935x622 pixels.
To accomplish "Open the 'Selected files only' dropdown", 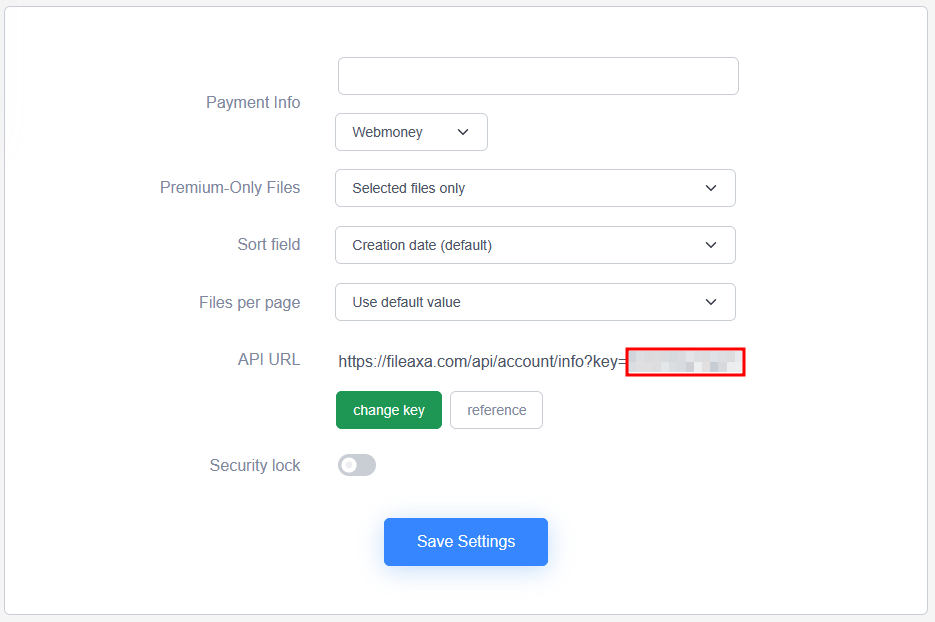I will (535, 188).
